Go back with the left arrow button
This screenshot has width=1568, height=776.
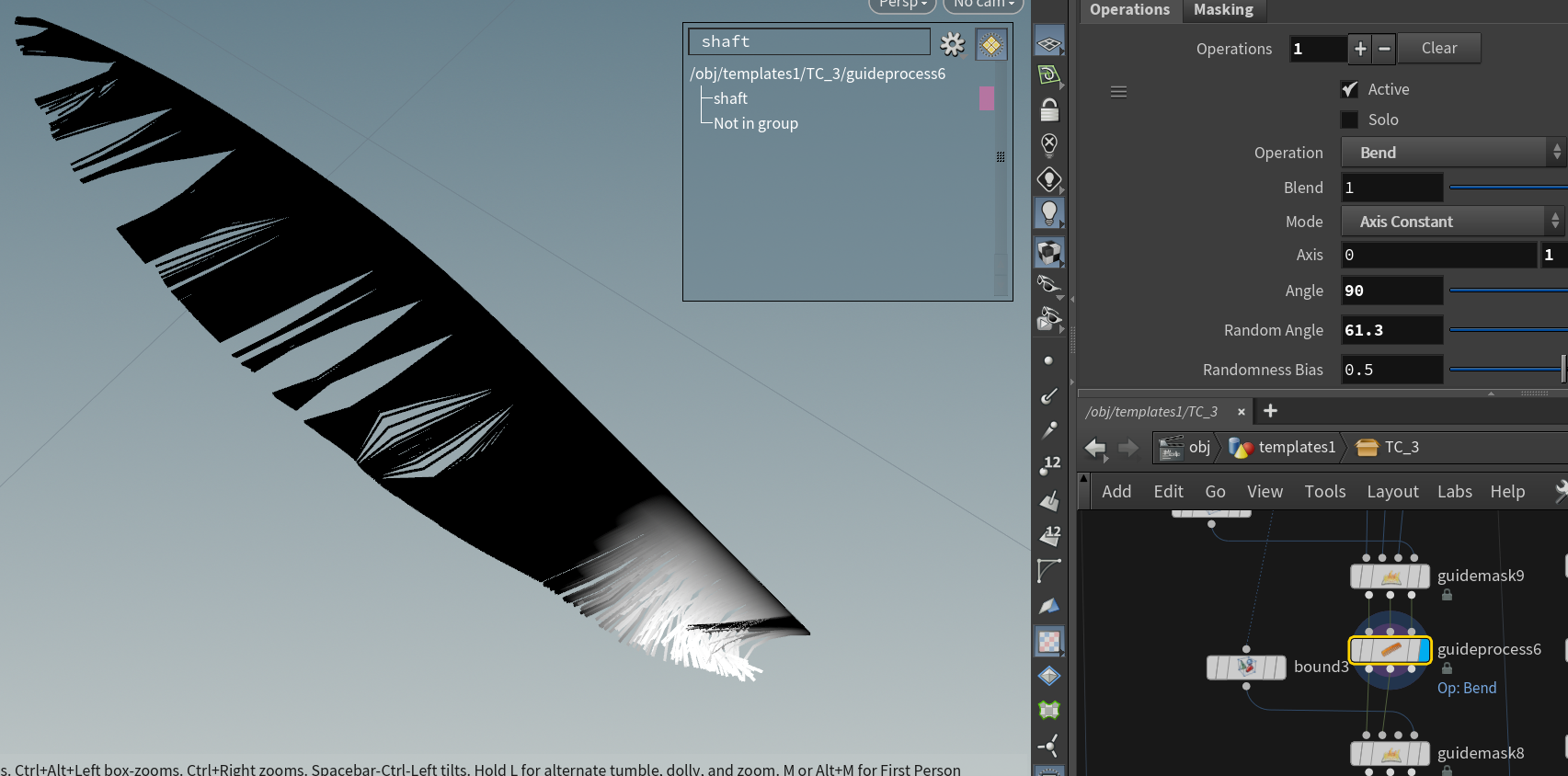coord(1094,448)
